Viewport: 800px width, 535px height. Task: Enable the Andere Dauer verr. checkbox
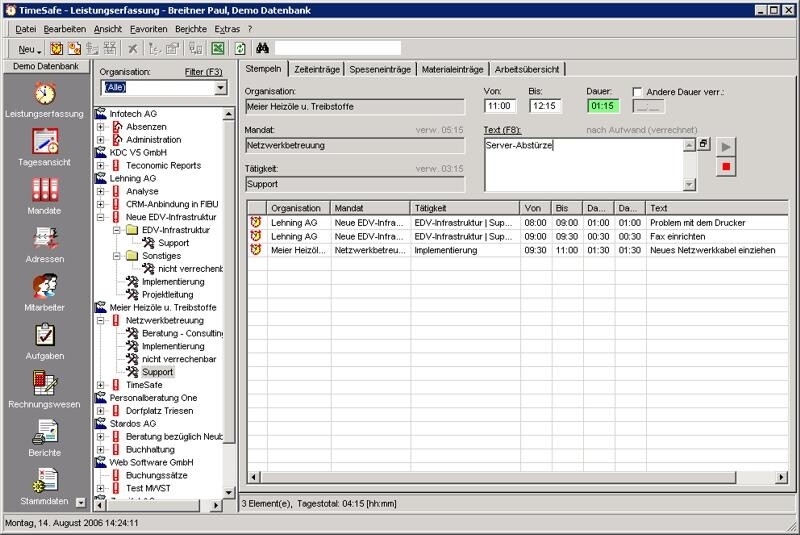click(x=637, y=92)
